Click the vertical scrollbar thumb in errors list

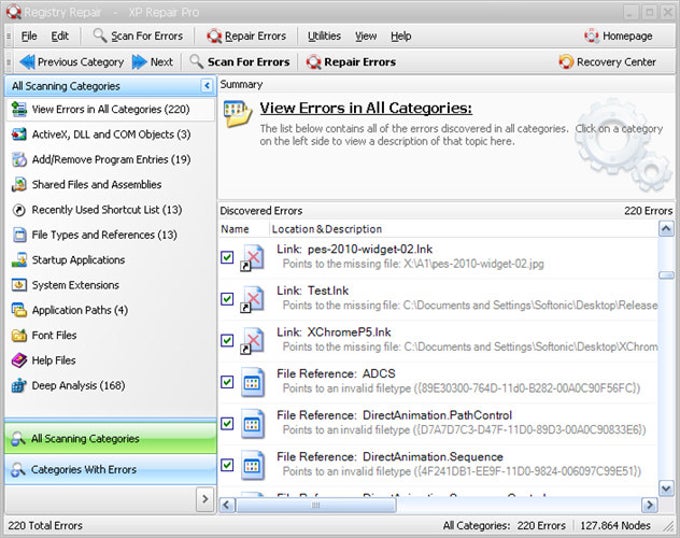[666, 275]
